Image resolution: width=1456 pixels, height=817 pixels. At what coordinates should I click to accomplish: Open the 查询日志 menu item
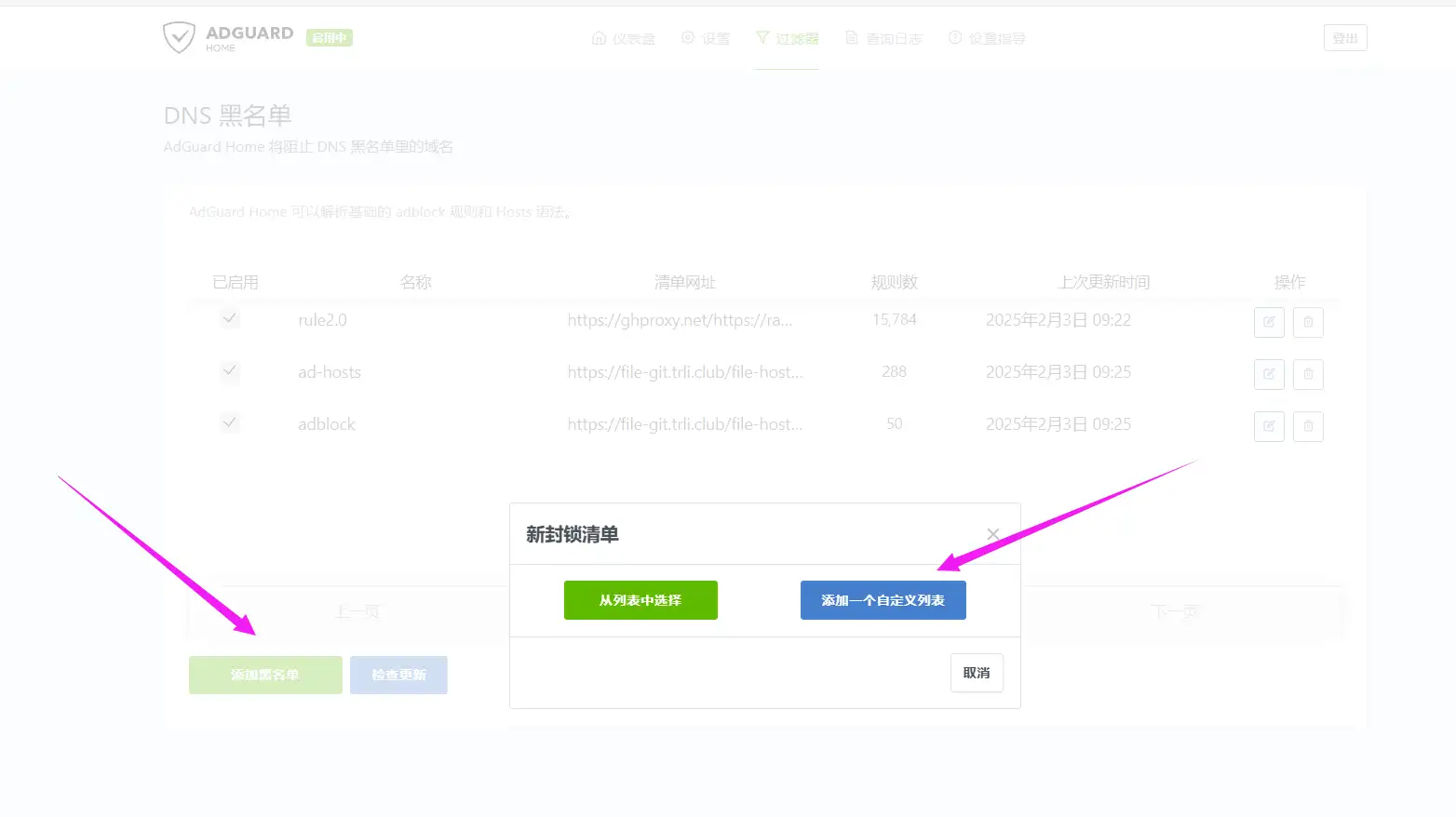pos(883,38)
